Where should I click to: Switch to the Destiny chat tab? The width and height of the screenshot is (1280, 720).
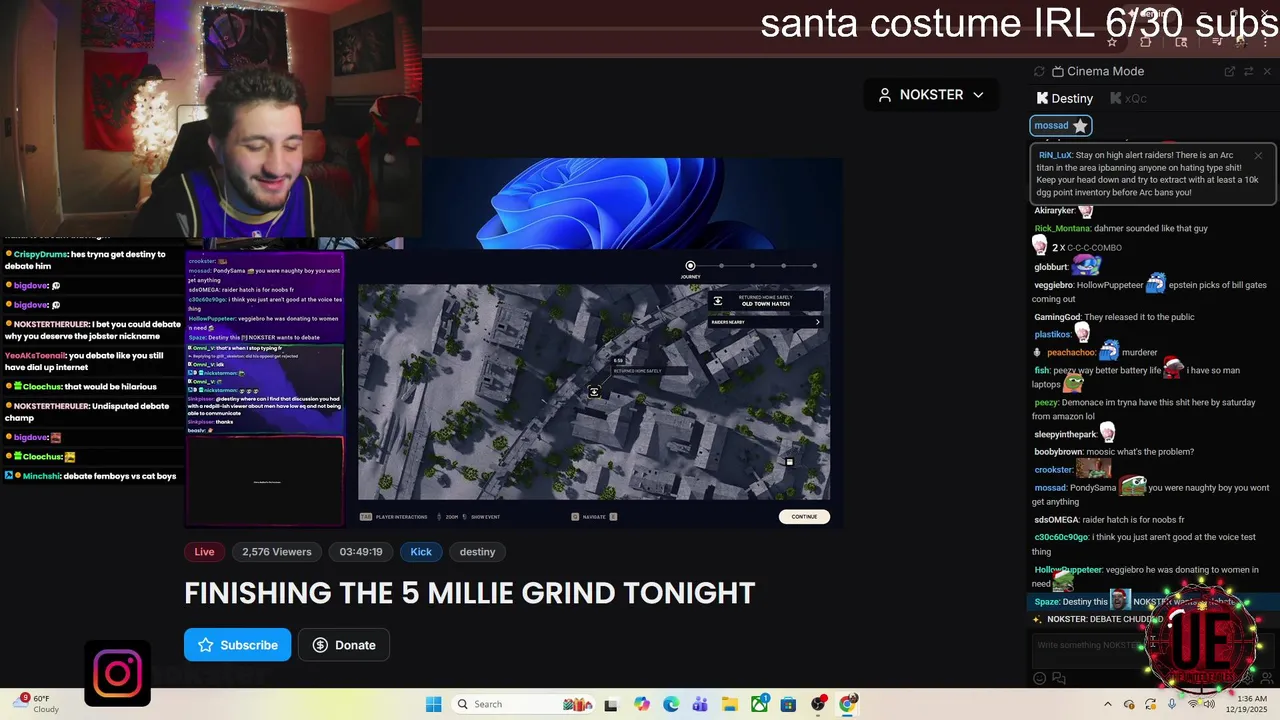1065,98
